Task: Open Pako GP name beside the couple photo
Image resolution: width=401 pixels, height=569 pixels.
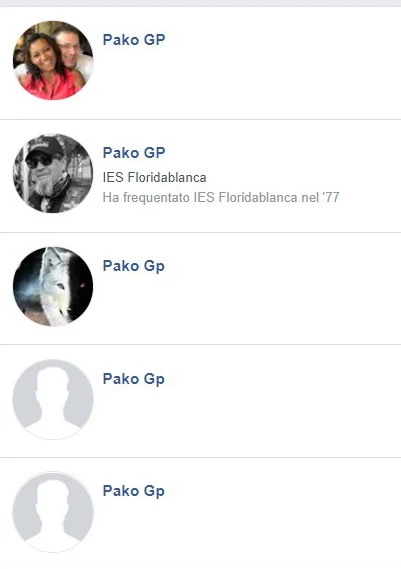Action: (x=134, y=40)
